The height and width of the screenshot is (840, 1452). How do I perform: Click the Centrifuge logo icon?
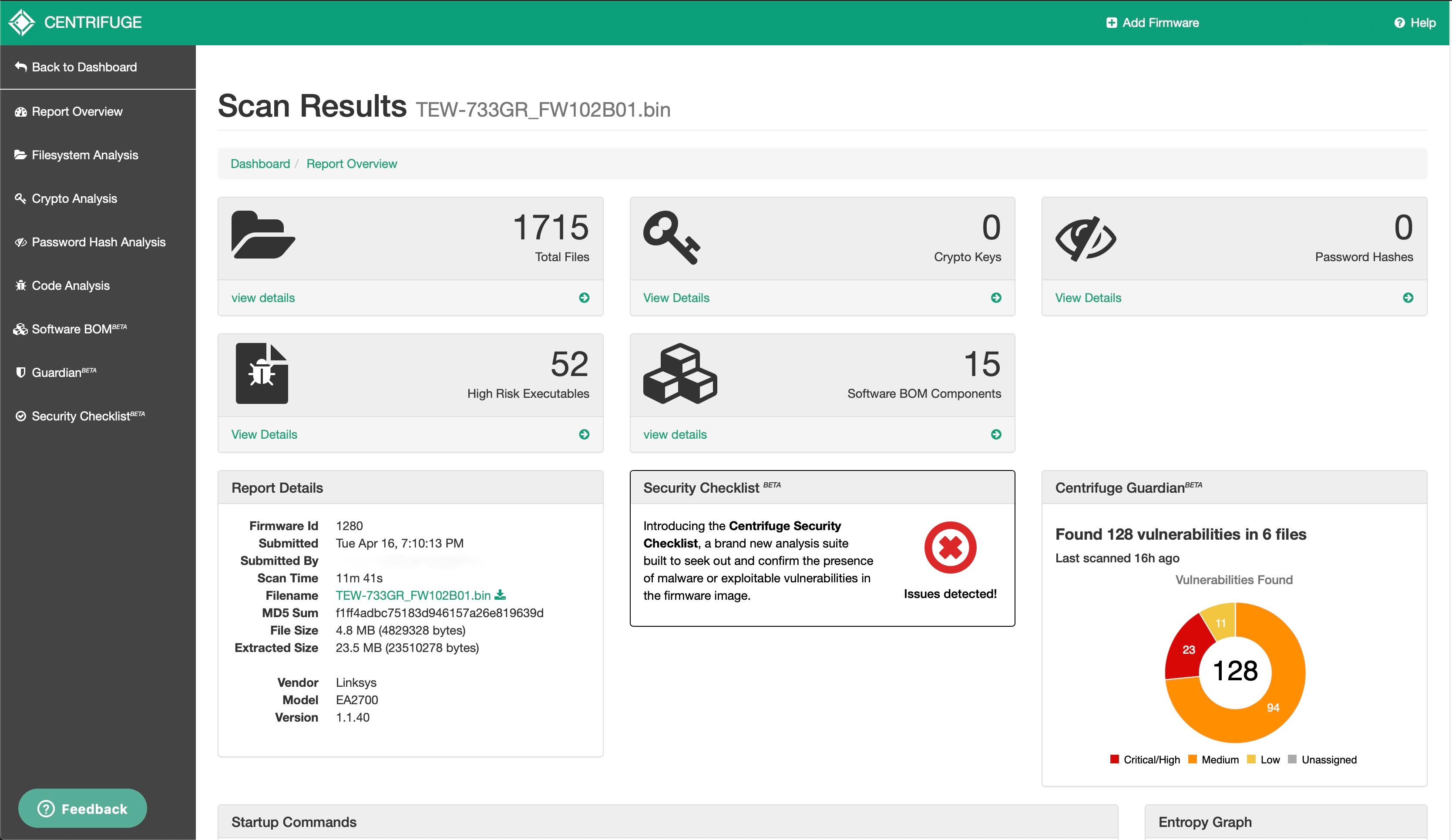22,23
